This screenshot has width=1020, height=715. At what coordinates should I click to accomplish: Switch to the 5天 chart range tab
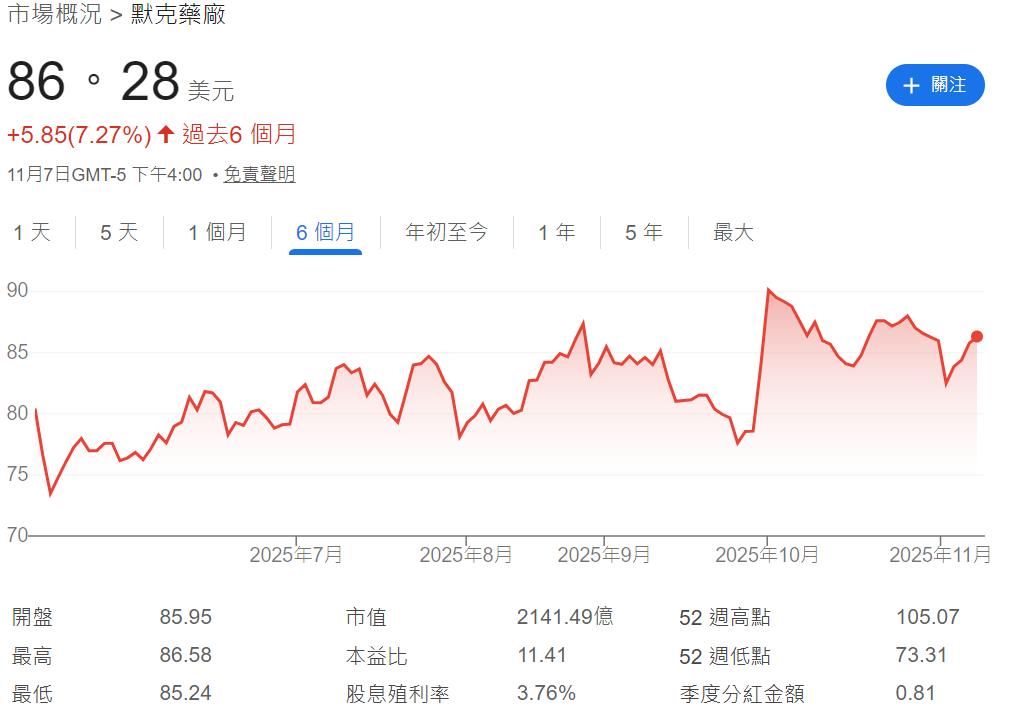[116, 232]
